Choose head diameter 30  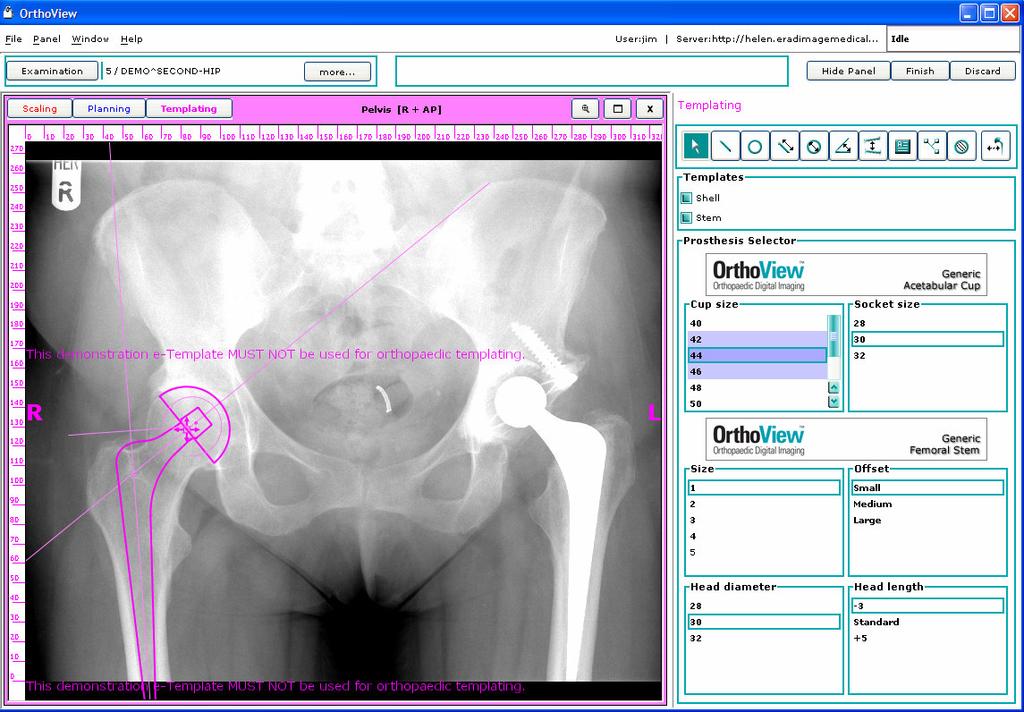tap(764, 623)
